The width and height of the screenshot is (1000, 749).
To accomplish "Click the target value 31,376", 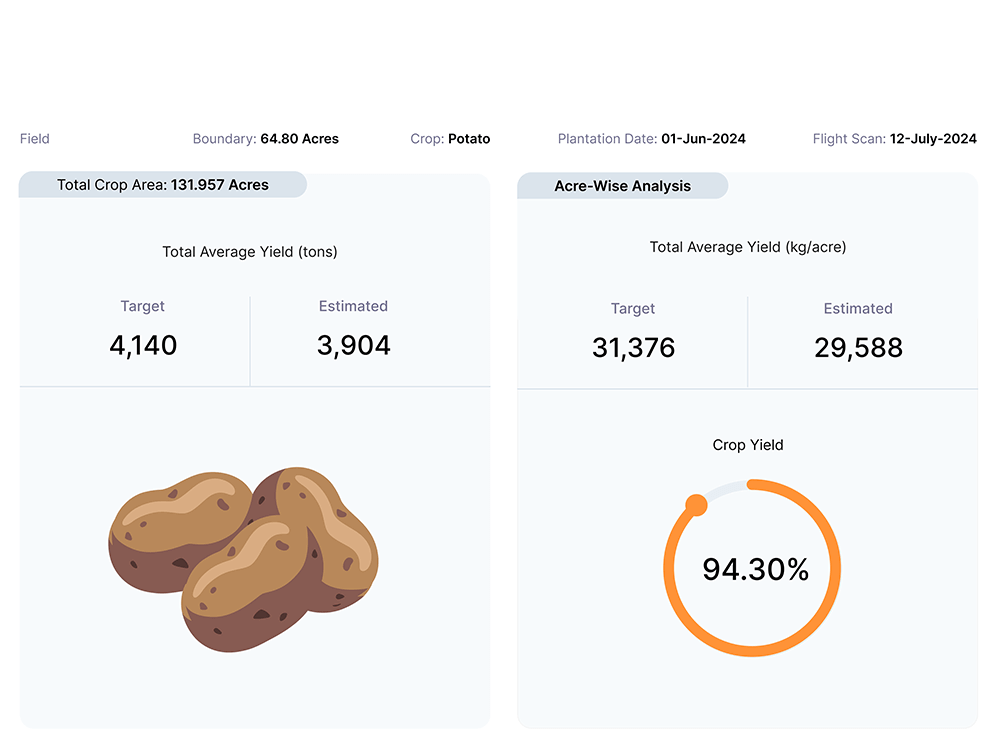I will point(633,348).
